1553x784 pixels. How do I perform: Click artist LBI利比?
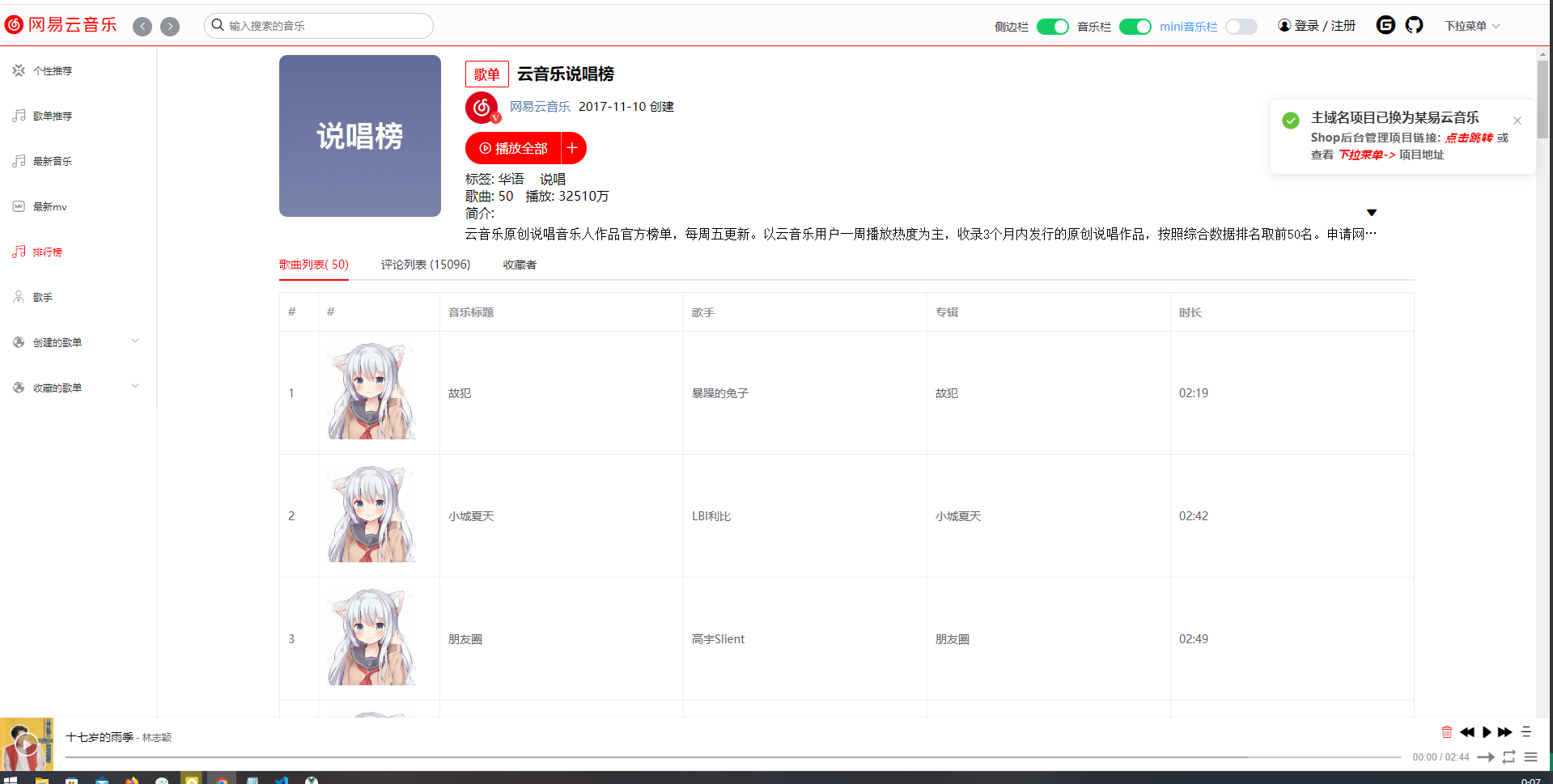711,516
